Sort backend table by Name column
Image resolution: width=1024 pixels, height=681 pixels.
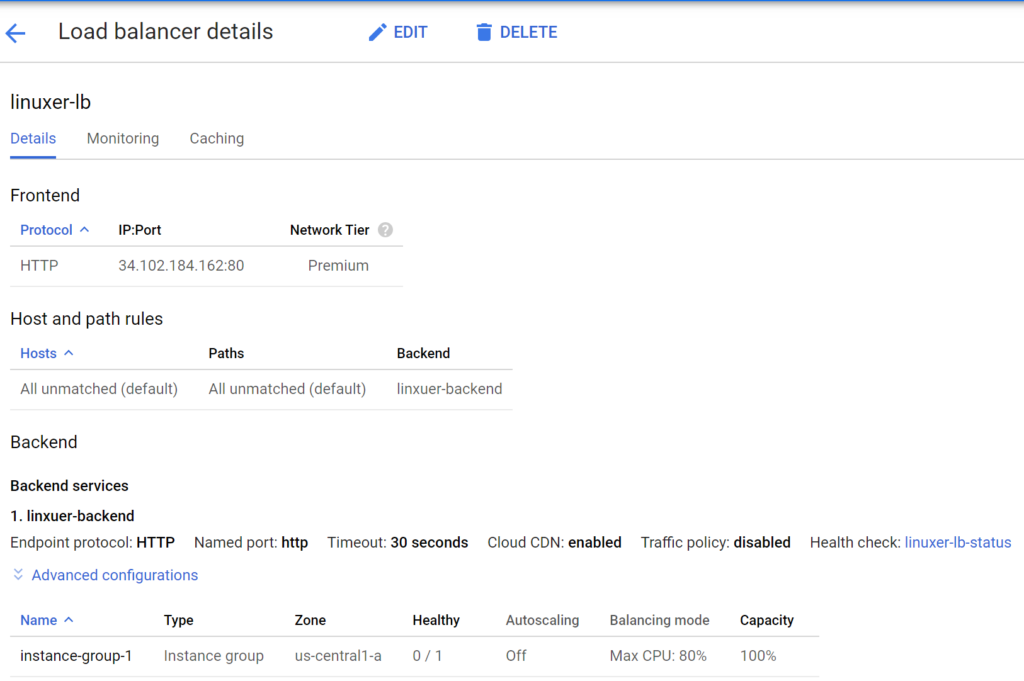tap(39, 620)
